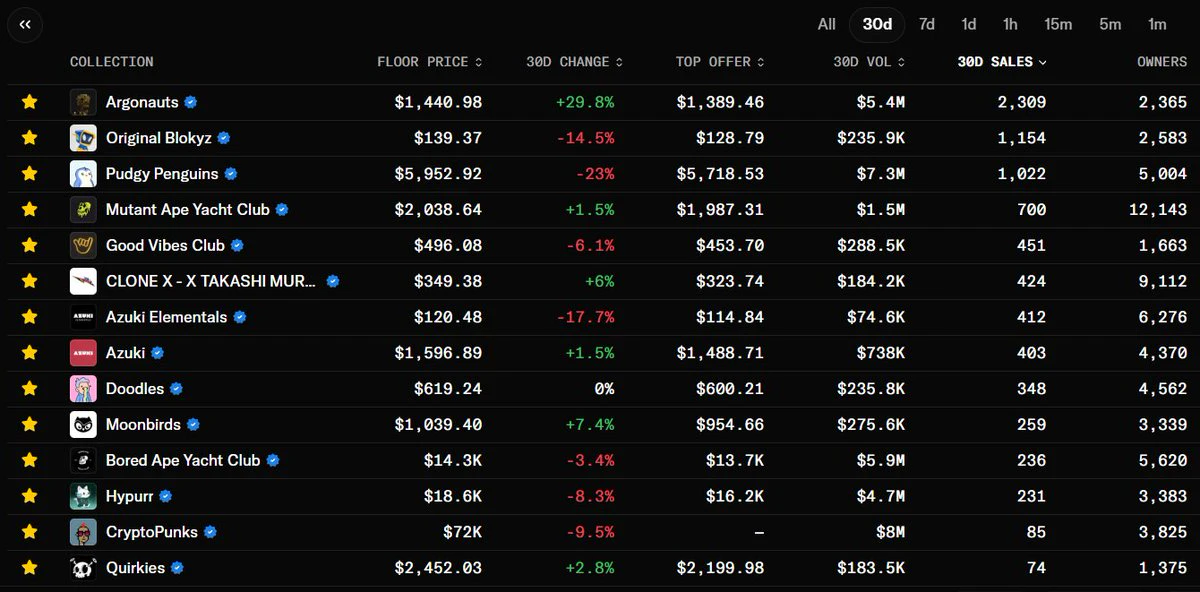Open the red Azuki logo icon

point(83,353)
